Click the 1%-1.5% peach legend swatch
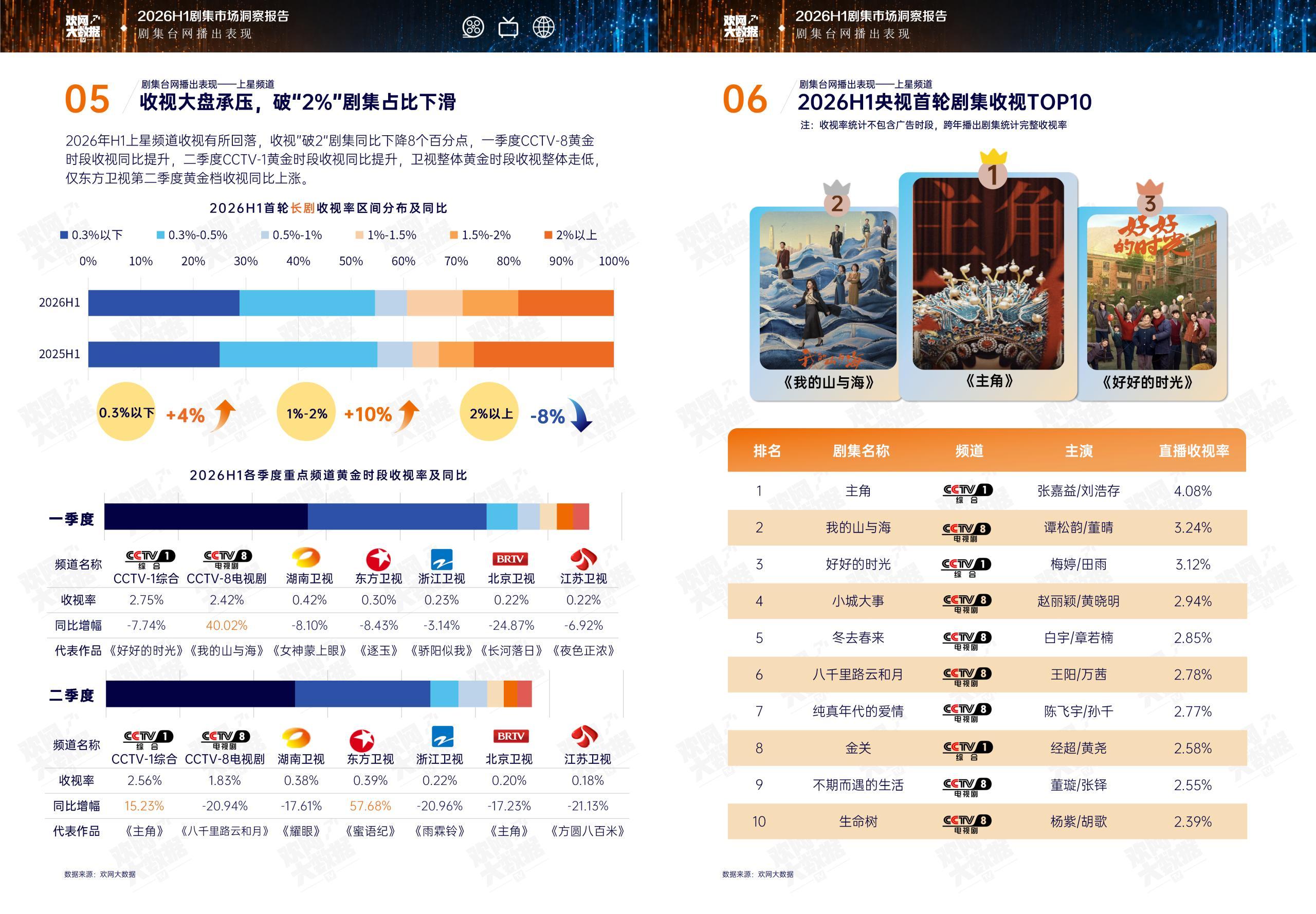 point(360,235)
